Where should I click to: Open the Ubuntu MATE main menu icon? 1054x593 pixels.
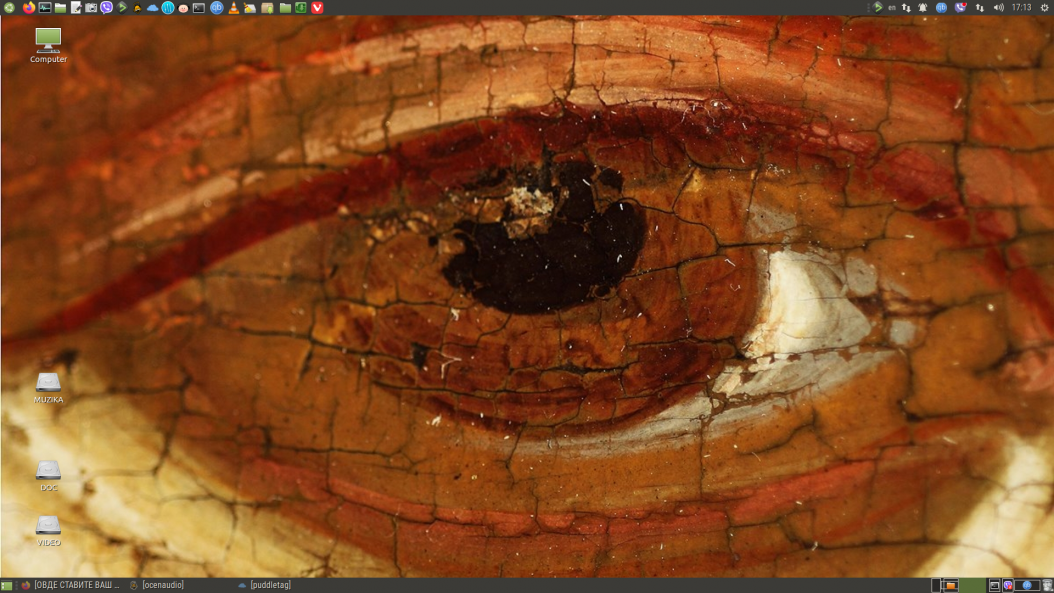(9, 7)
